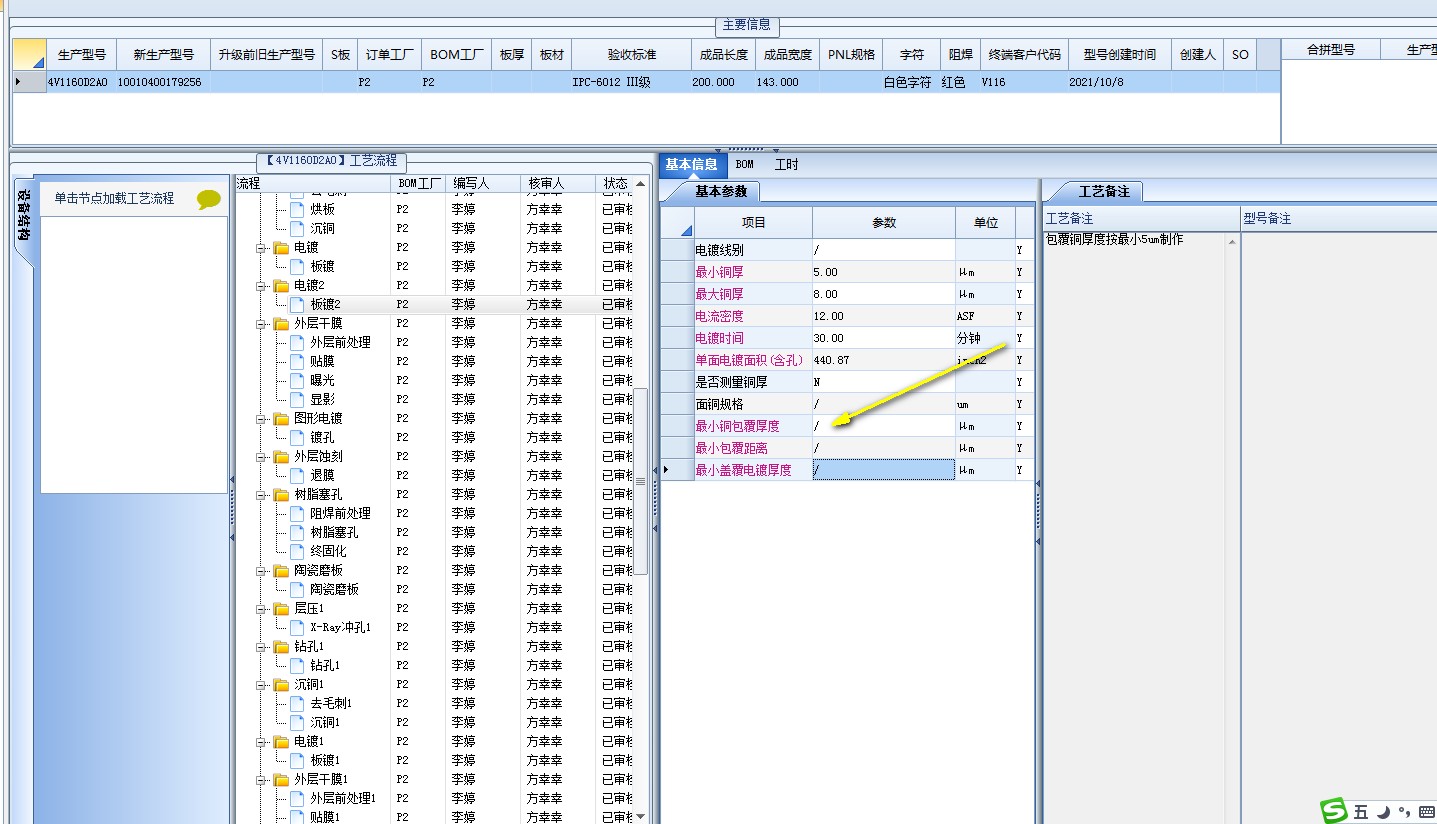Select the 贴膜 tree item under 外层干膜

(x=322, y=362)
